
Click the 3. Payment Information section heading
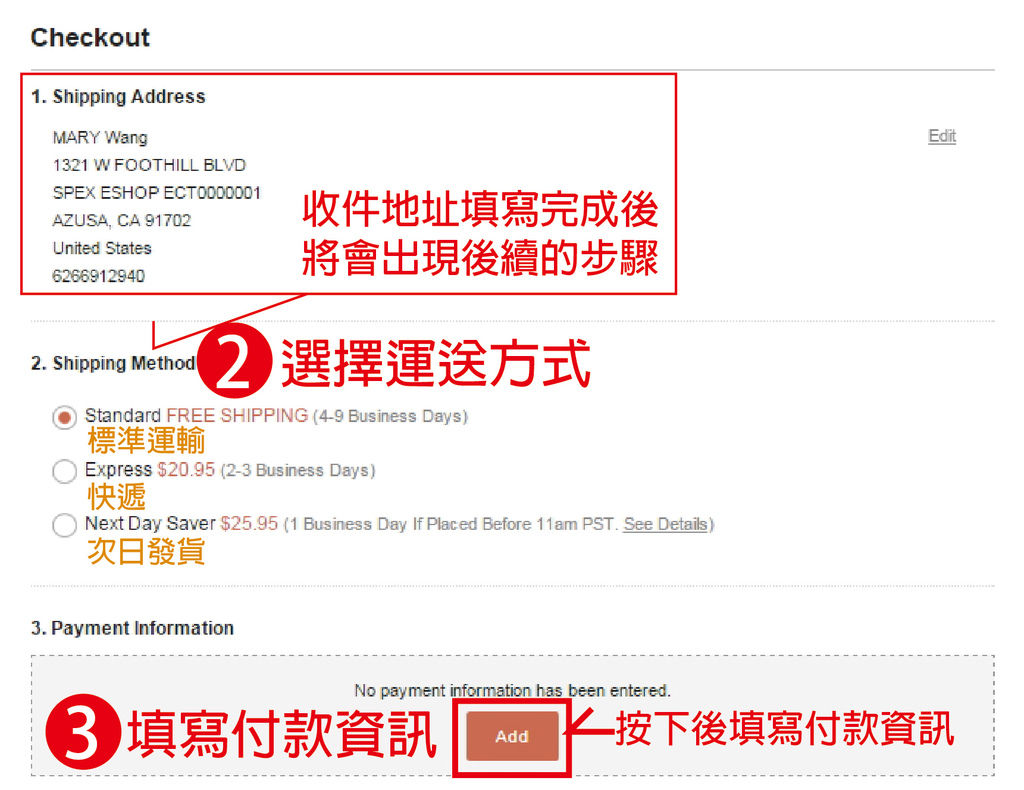[132, 628]
